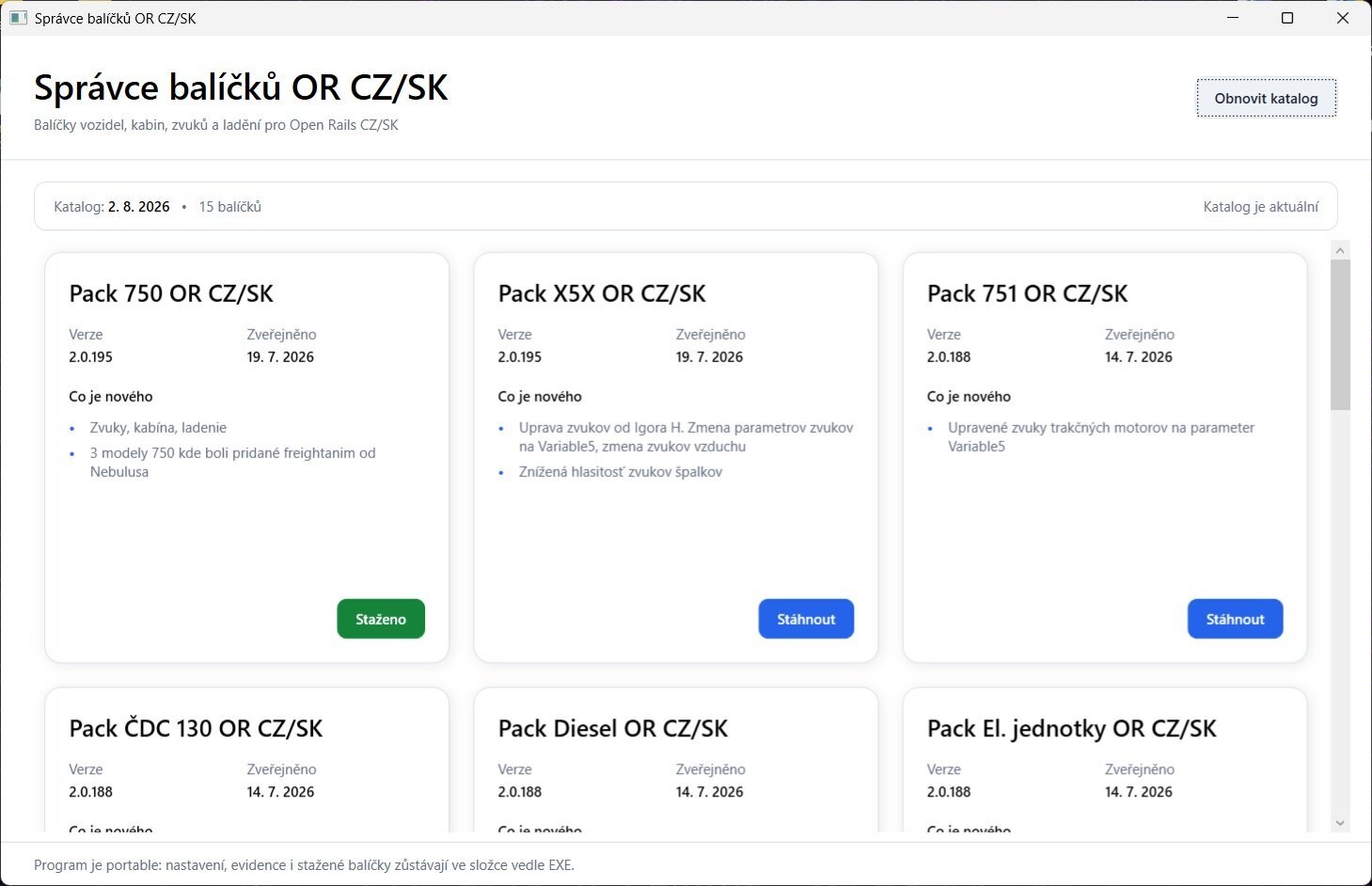Maximize the Správce balíčků window
Image resolution: width=1372 pixels, height=886 pixels.
coord(1287,18)
